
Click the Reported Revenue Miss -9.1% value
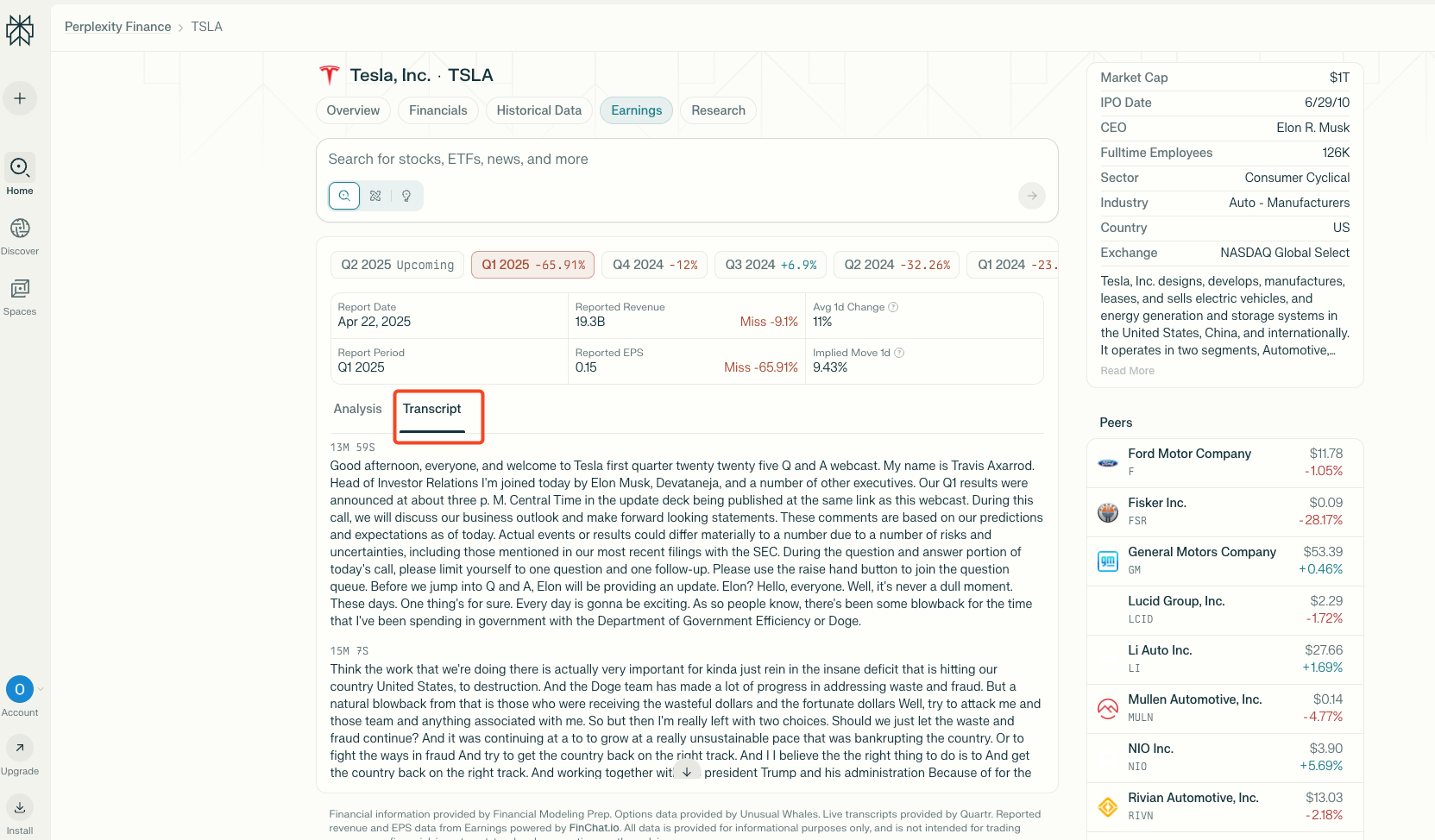pyautogui.click(x=769, y=322)
